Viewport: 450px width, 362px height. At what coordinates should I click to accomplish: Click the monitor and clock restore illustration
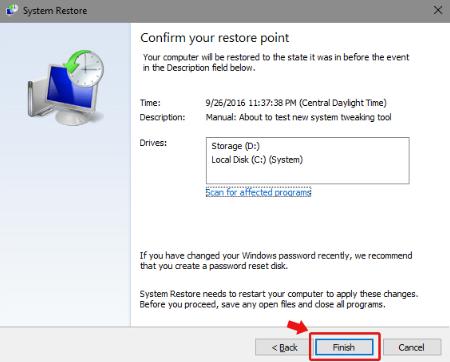[x=66, y=87]
